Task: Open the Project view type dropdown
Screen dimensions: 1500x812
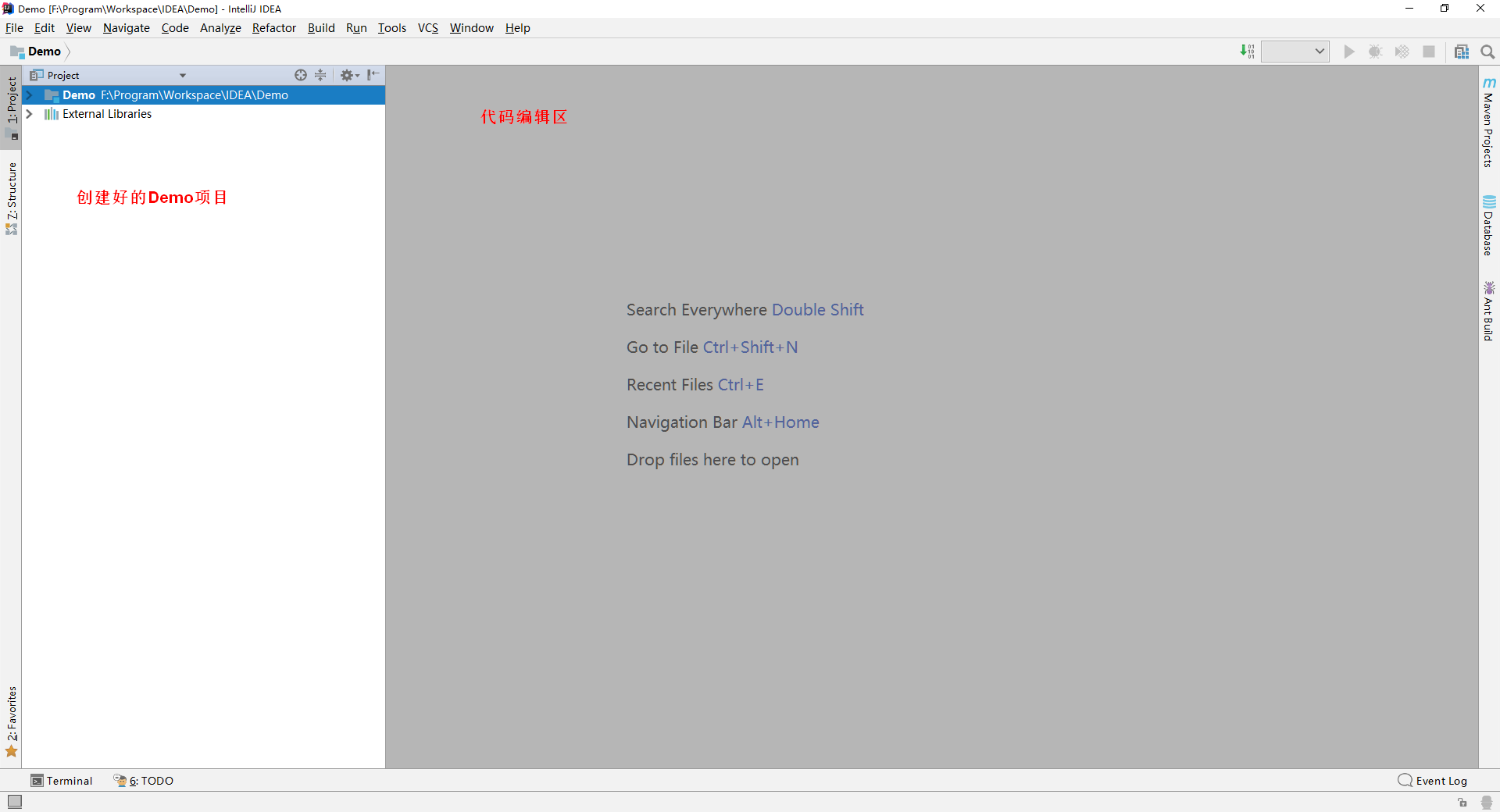Action: [183, 76]
